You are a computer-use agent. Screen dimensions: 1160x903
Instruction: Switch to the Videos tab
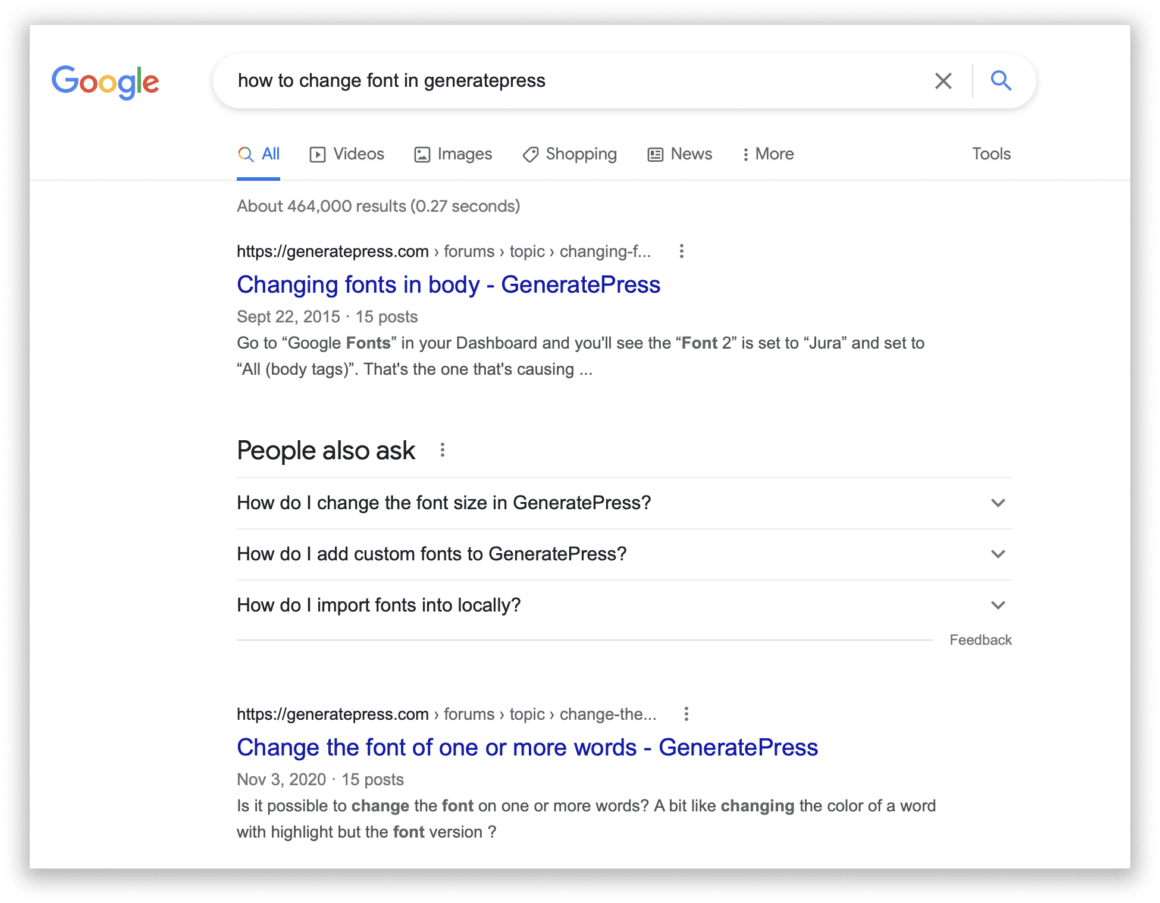(347, 154)
